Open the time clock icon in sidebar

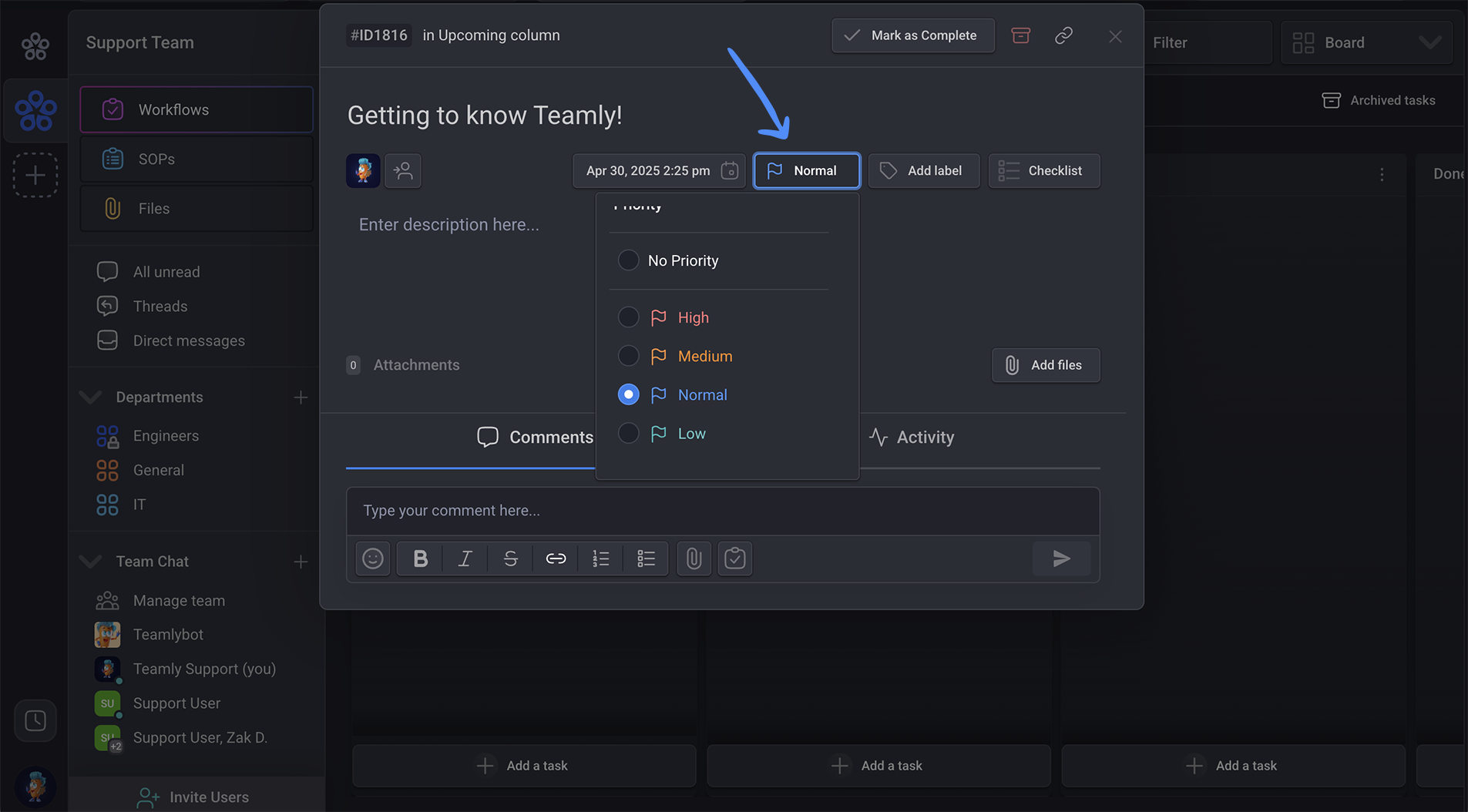[x=35, y=721]
